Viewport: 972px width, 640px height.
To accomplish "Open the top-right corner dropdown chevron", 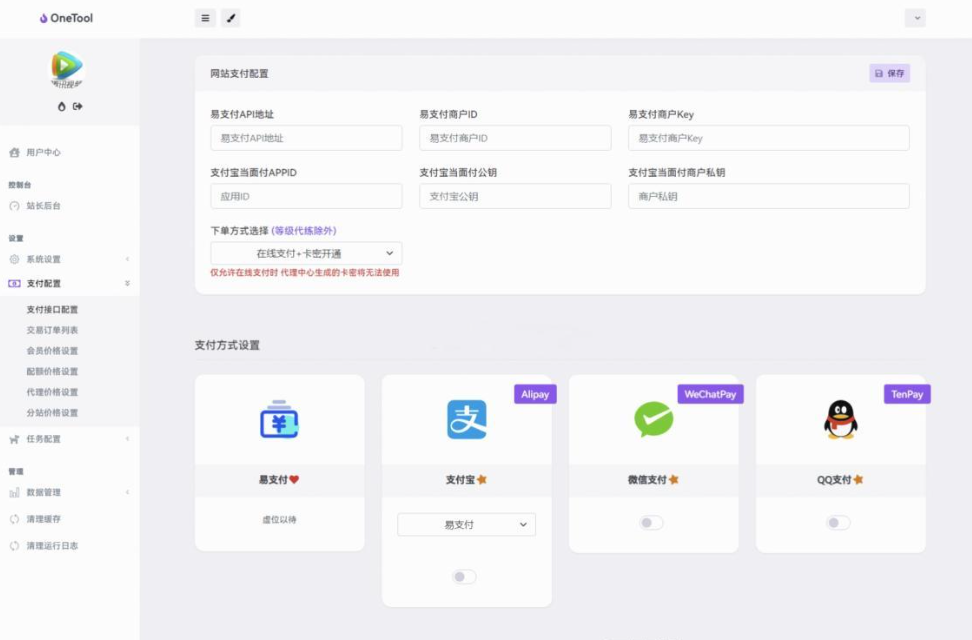I will tap(915, 17).
